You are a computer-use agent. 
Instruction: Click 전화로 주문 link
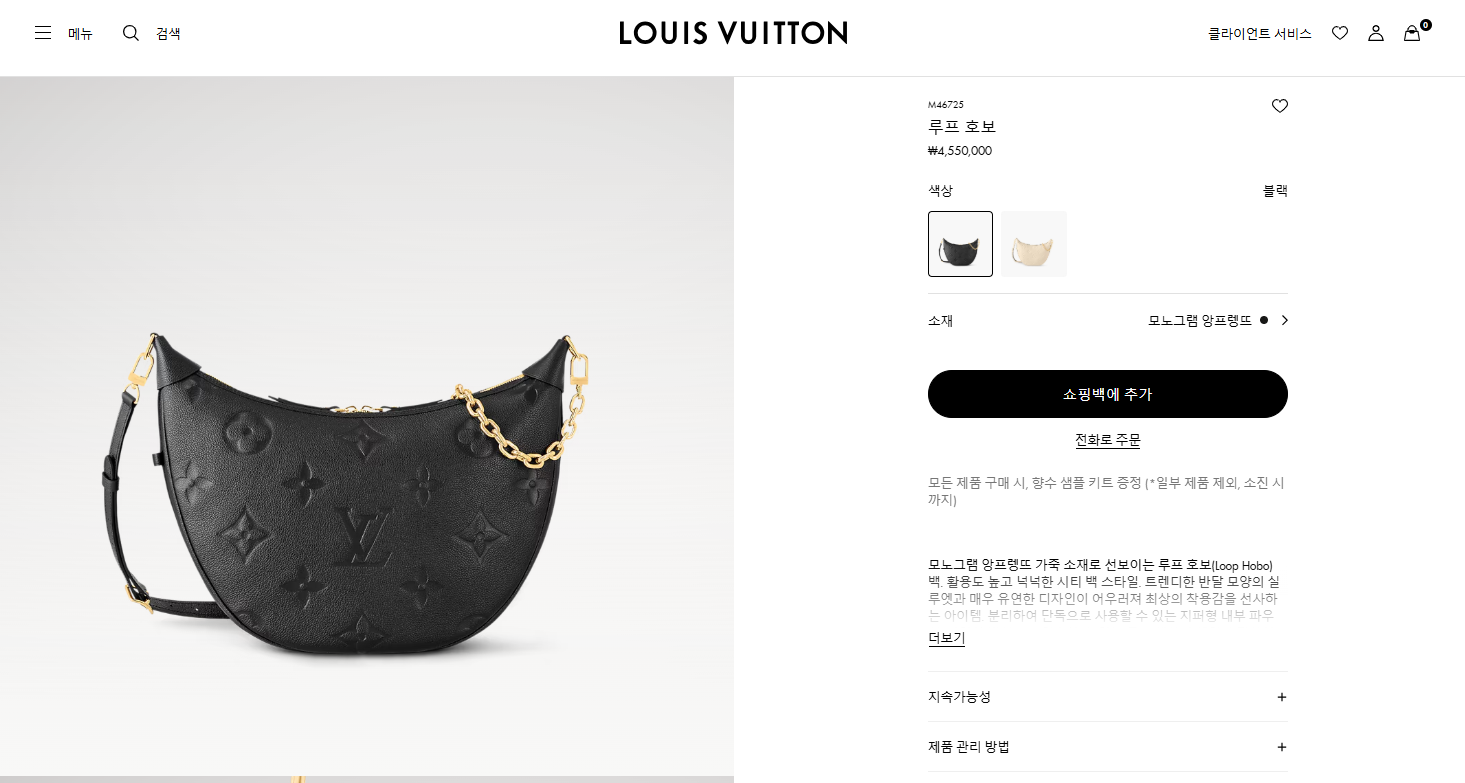(x=1108, y=440)
